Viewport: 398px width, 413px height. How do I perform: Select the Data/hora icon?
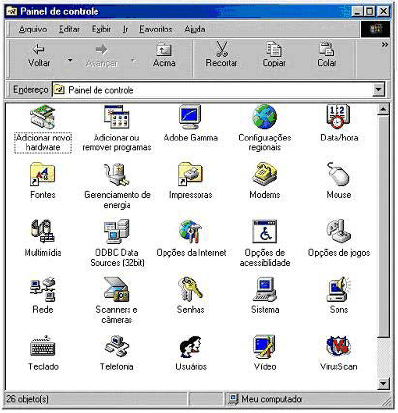coord(338,117)
